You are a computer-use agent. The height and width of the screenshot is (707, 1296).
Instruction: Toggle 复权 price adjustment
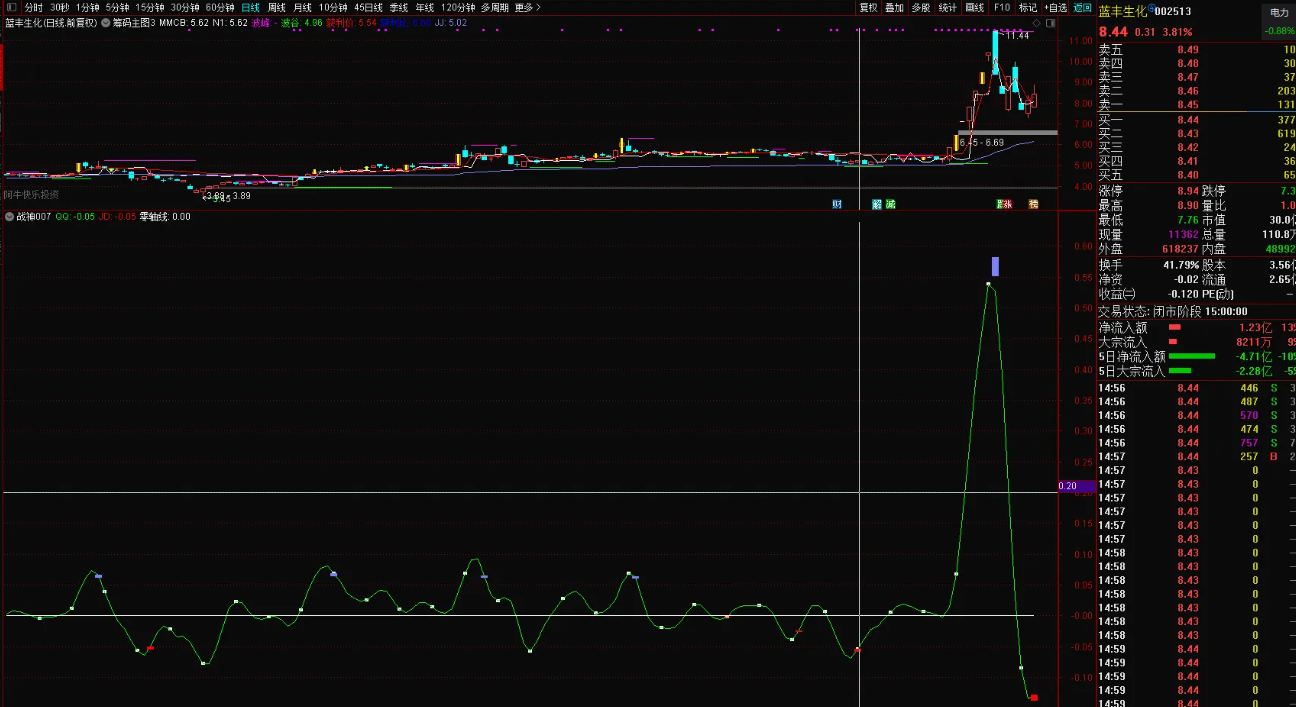click(x=868, y=7)
